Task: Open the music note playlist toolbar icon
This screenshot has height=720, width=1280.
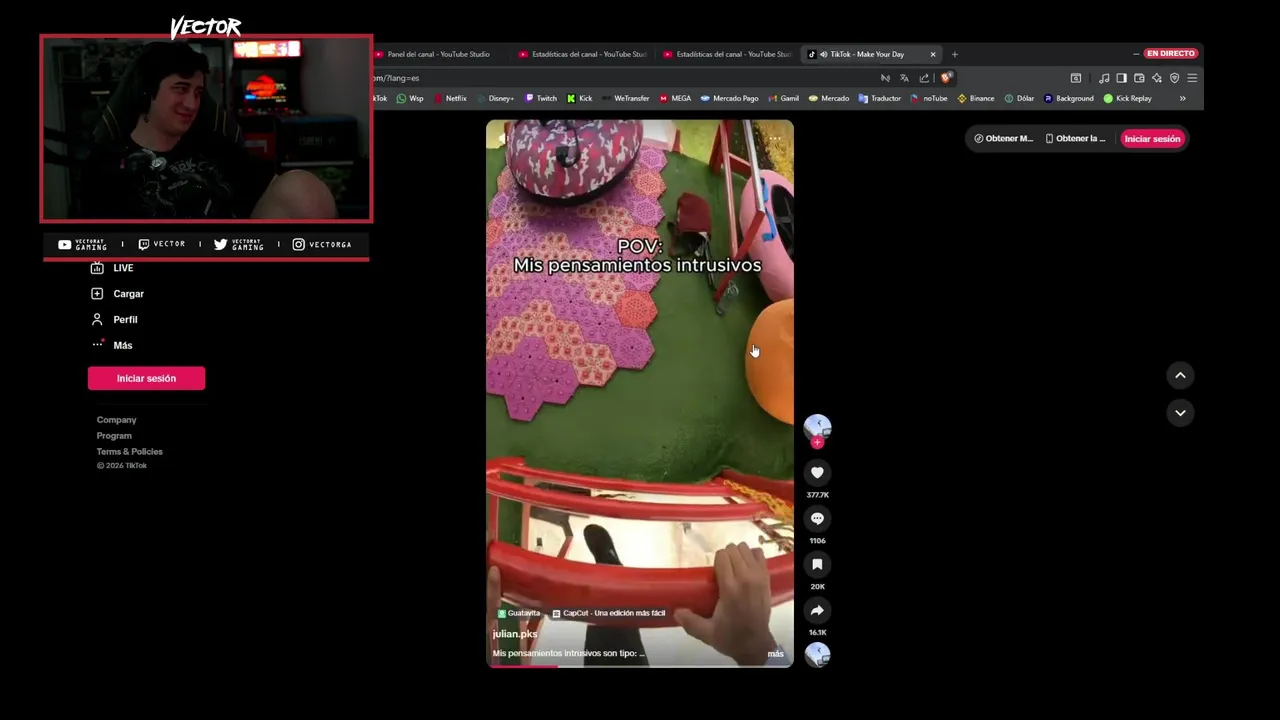Action: coord(1104,78)
